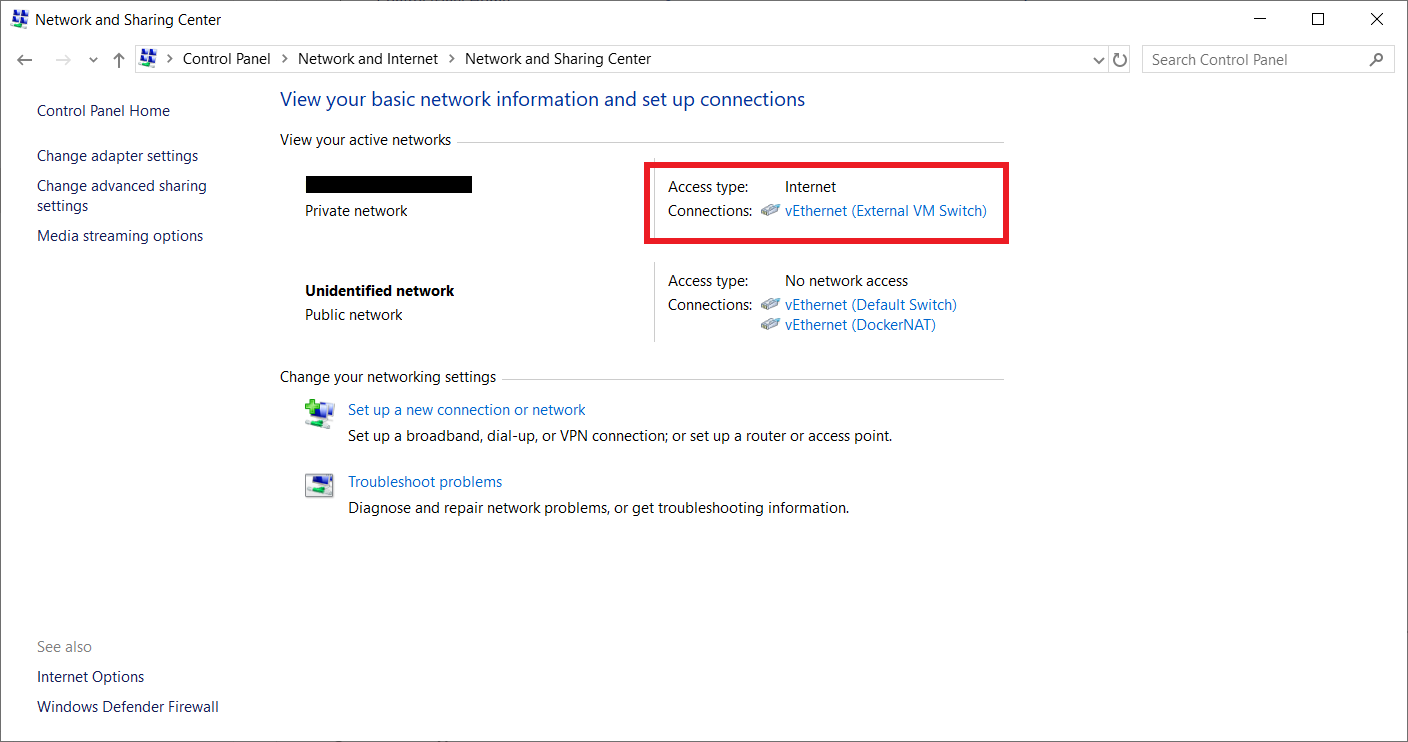Select the 'Private network' text
The image size is (1408, 742).
point(356,211)
